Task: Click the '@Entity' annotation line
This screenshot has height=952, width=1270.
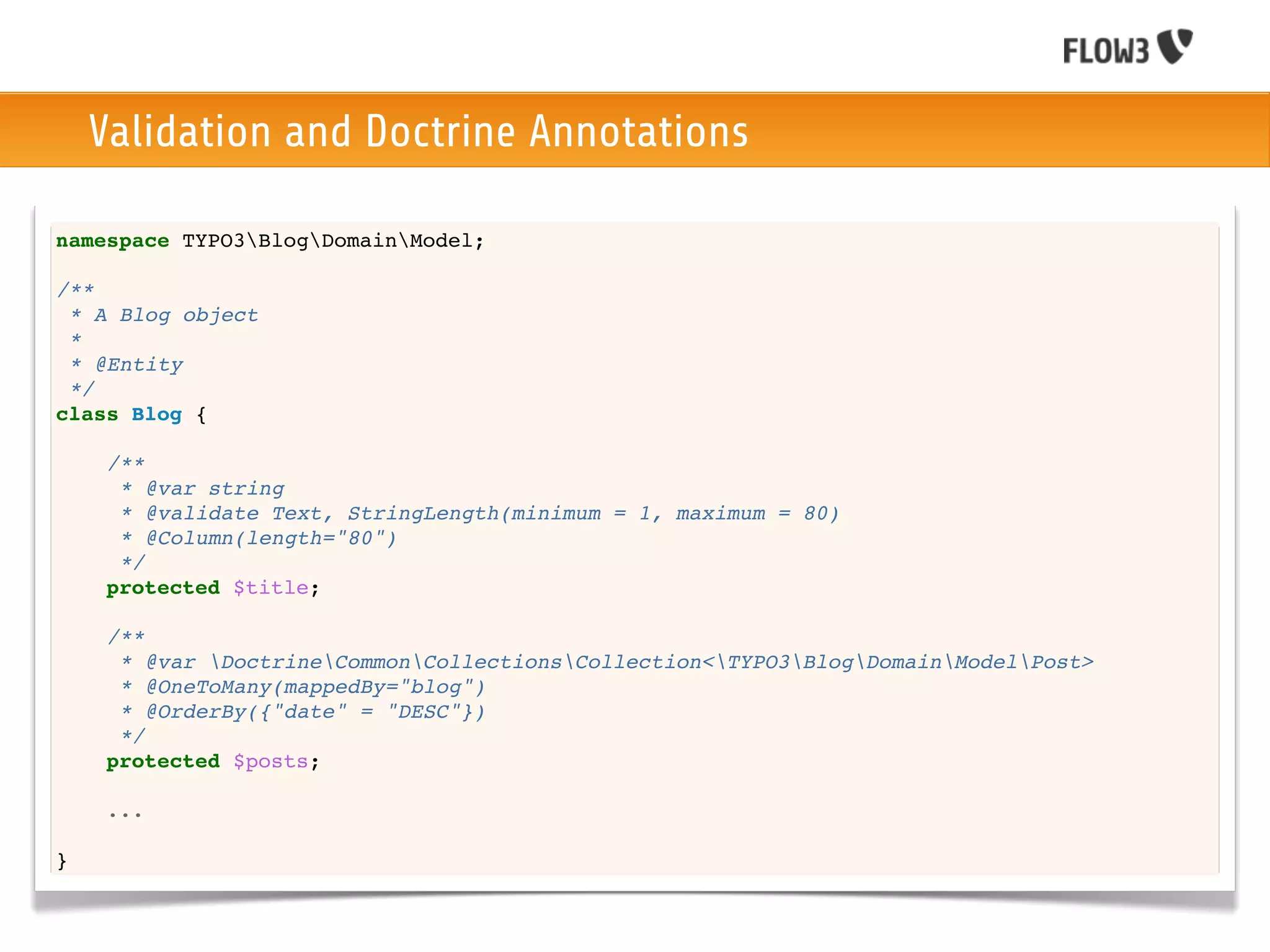Action: [x=127, y=364]
